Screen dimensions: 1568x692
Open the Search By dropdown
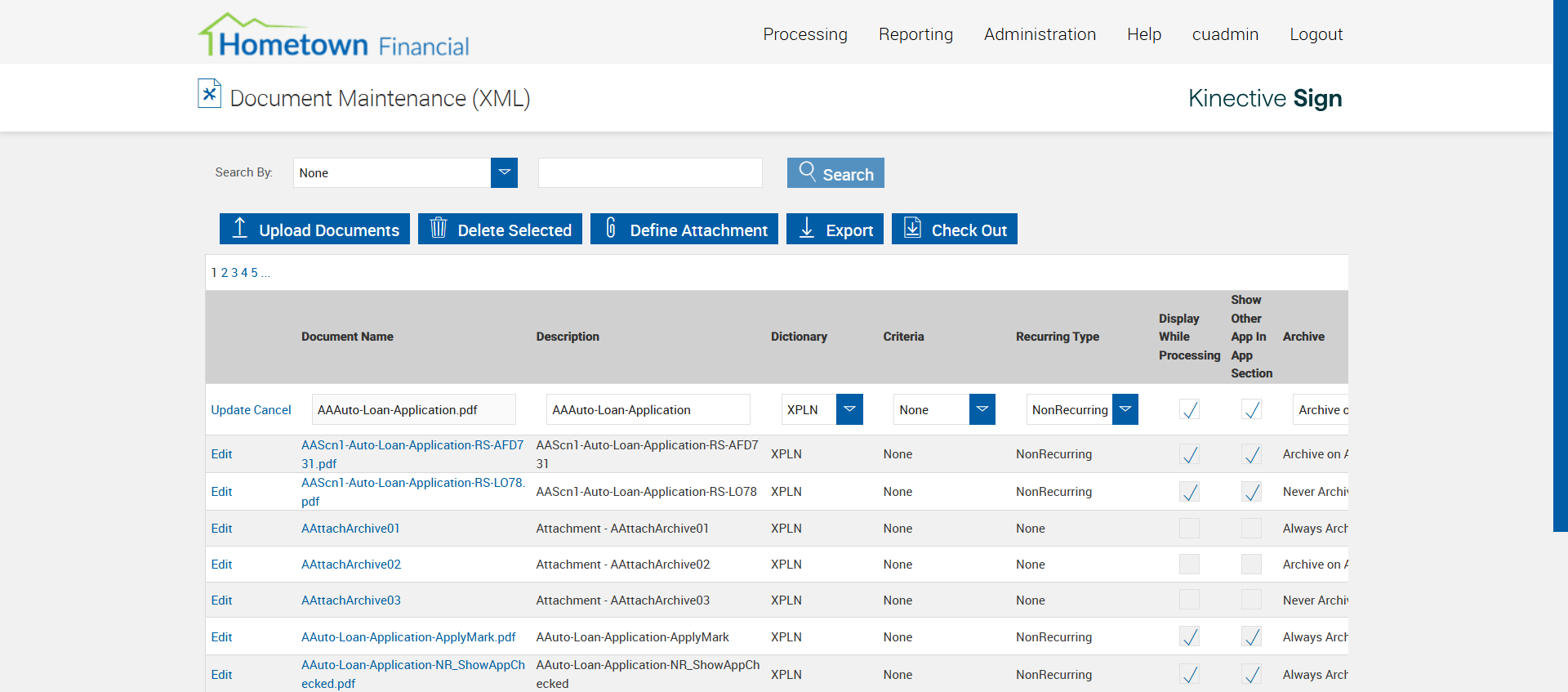coord(504,172)
